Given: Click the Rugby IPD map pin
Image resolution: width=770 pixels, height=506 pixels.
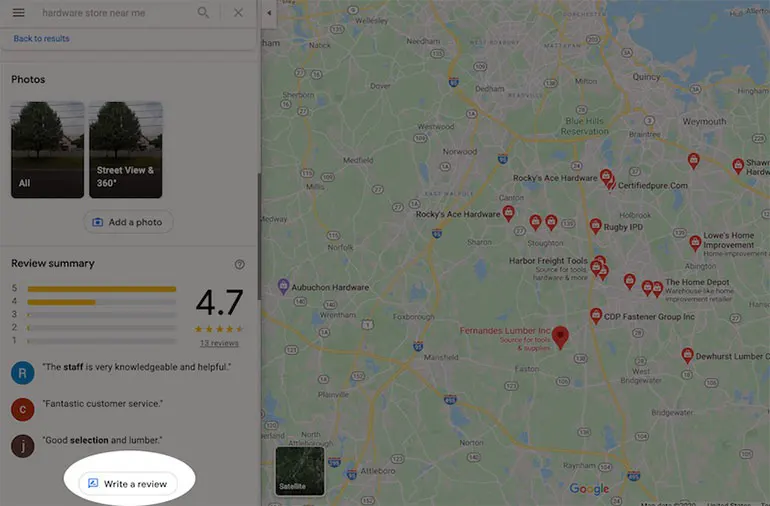Looking at the screenshot, I should [x=595, y=225].
